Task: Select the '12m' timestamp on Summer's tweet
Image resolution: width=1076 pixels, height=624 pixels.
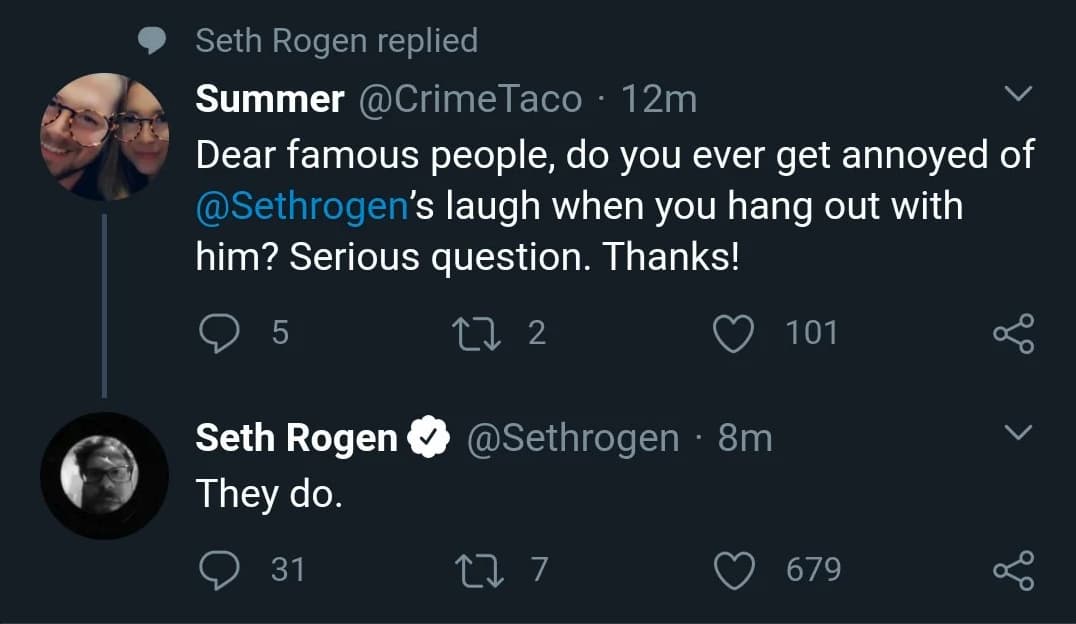Action: click(660, 98)
